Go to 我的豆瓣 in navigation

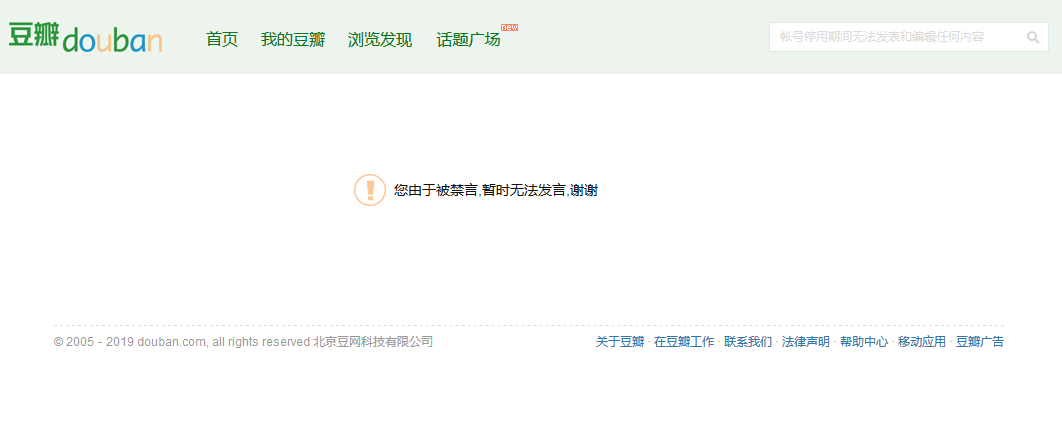(293, 40)
